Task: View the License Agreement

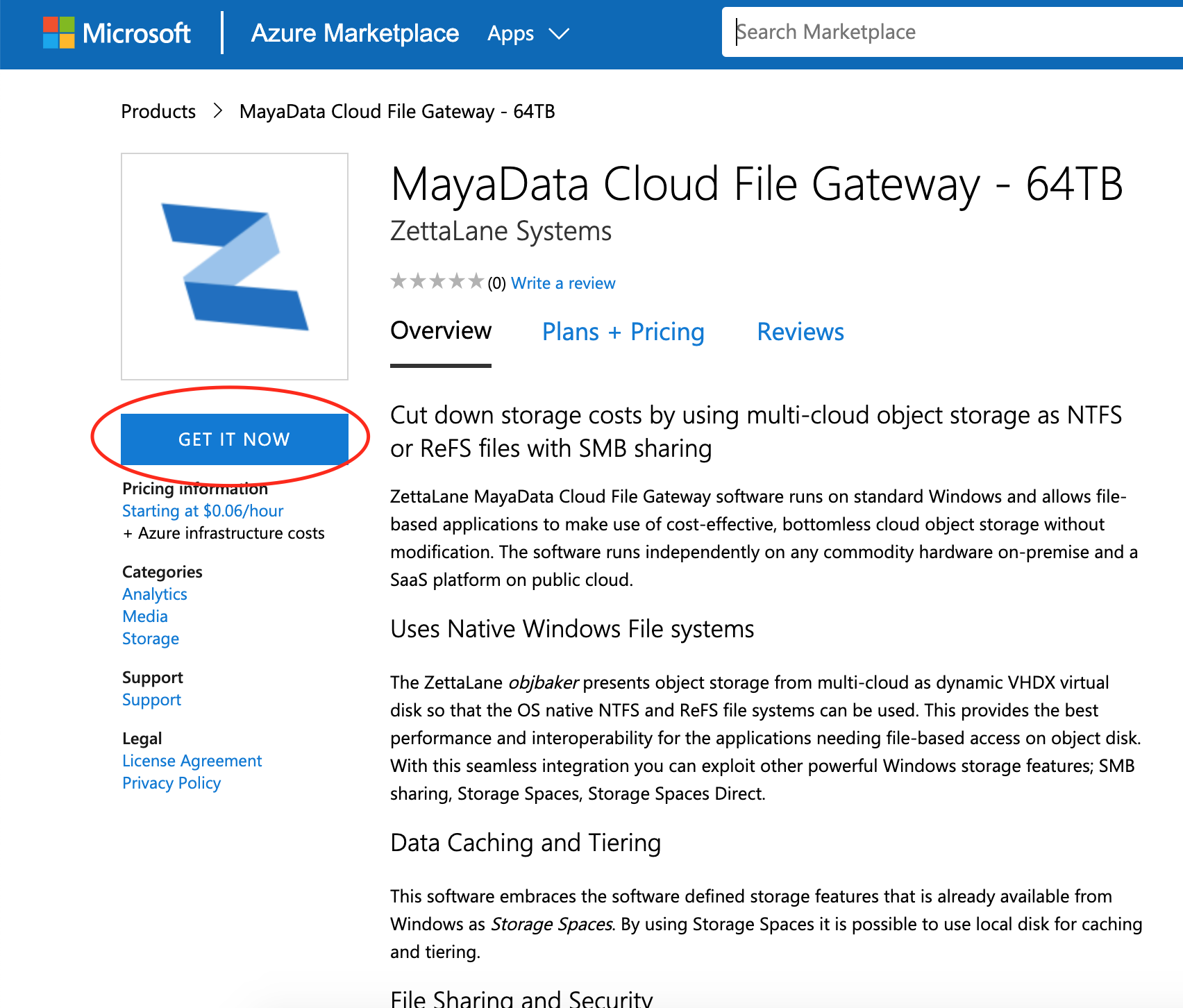Action: pyautogui.click(x=192, y=761)
